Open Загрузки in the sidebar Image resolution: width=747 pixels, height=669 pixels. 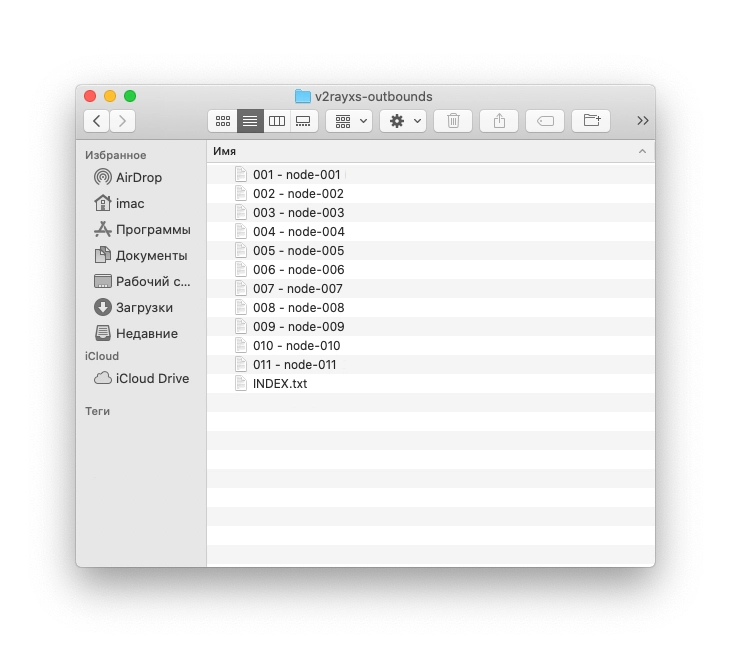click(x=133, y=307)
